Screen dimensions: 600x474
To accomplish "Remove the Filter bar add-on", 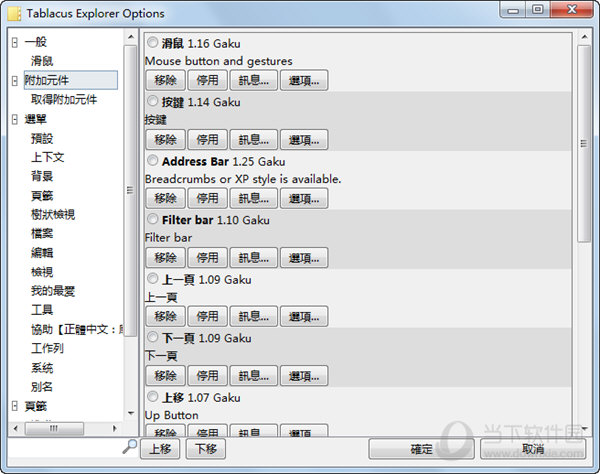I will click(x=165, y=257).
